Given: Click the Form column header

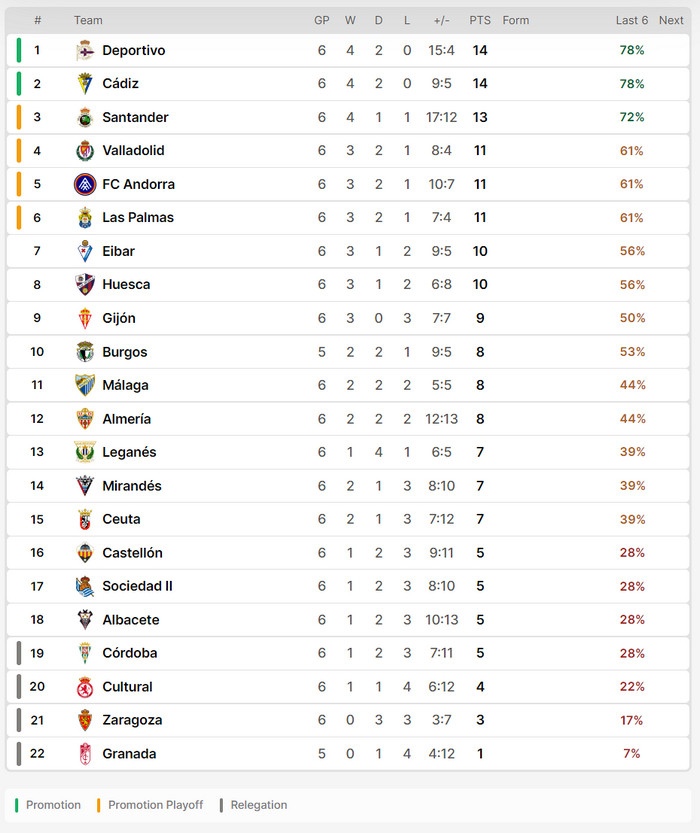Looking at the screenshot, I should 516,20.
